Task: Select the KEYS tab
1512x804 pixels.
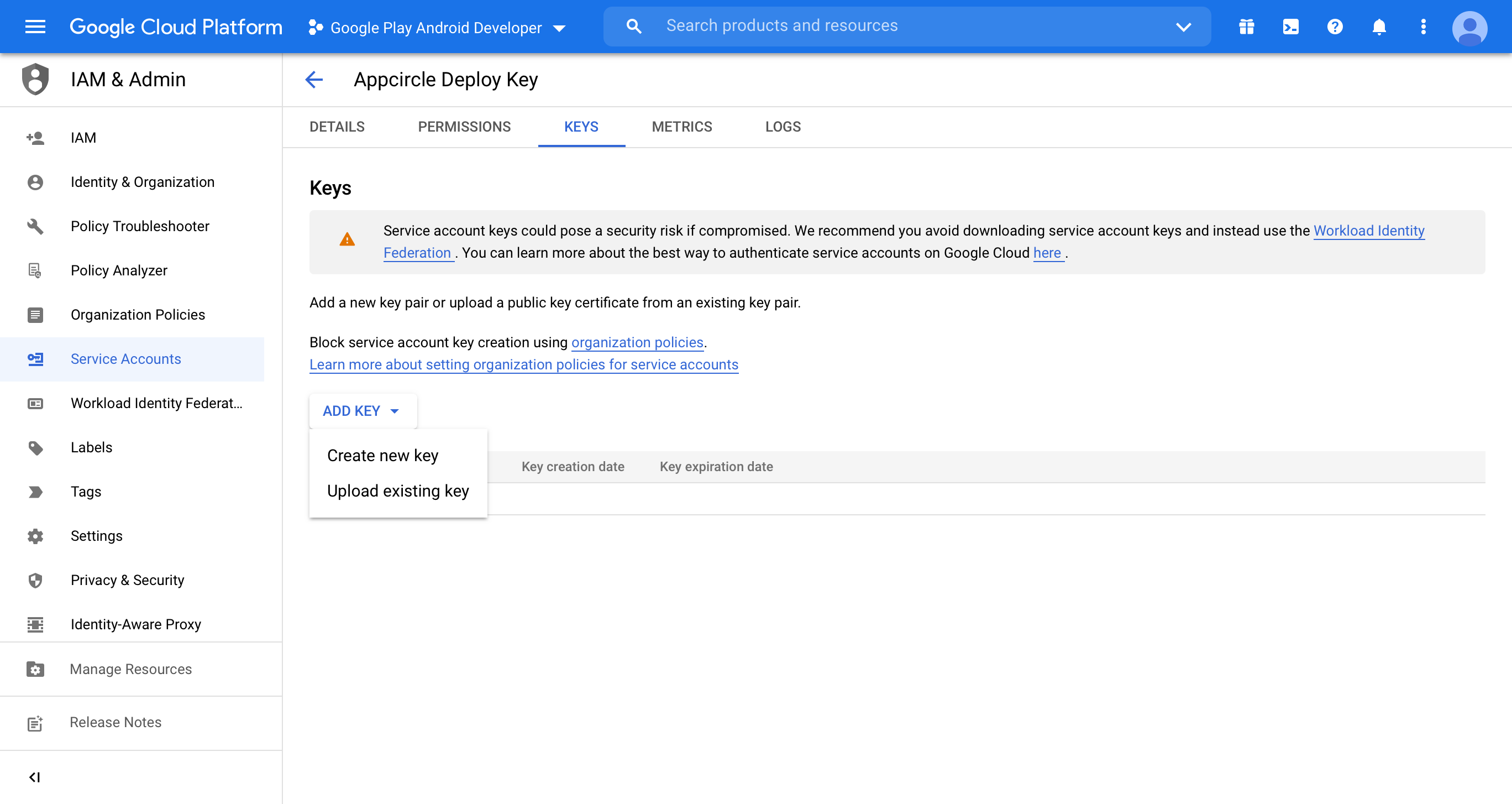Action: click(581, 127)
